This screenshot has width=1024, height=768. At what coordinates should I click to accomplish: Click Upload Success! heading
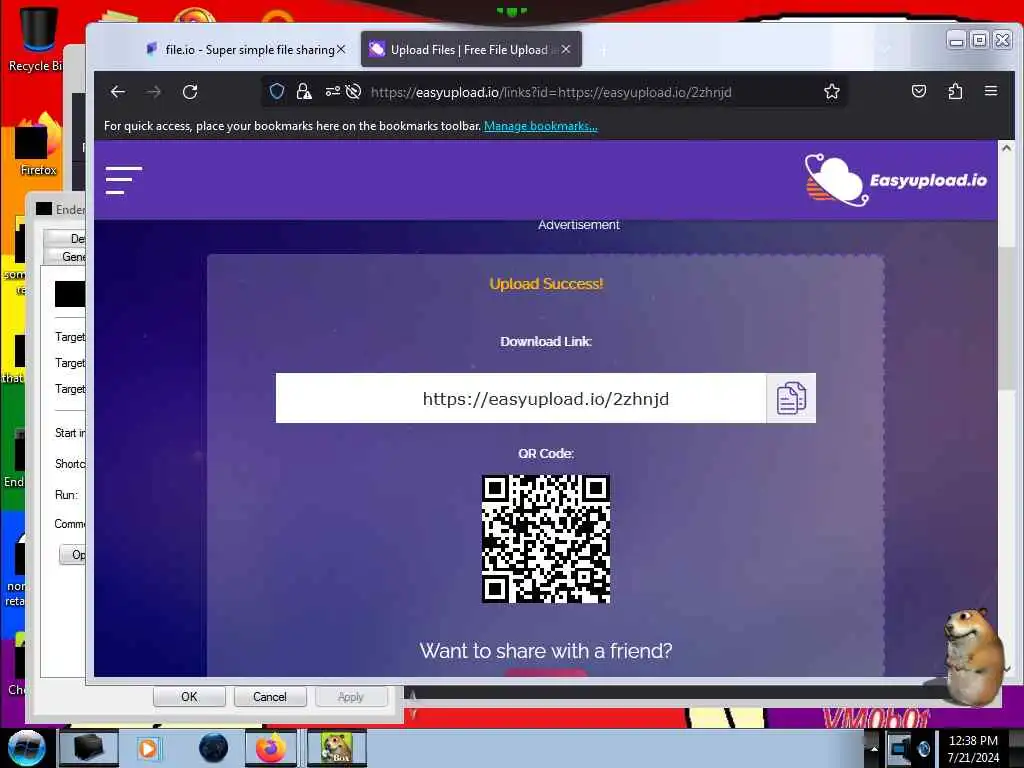click(546, 284)
